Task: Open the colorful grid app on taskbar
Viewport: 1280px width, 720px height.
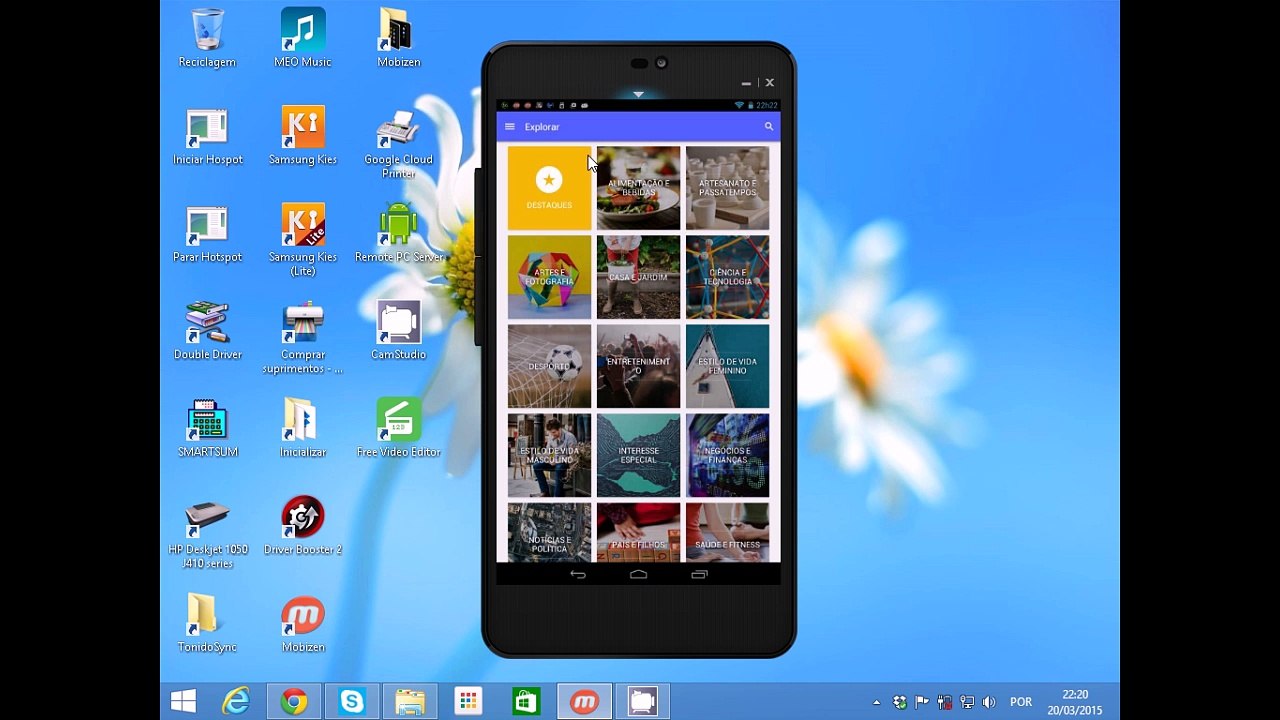Action: pos(468,701)
